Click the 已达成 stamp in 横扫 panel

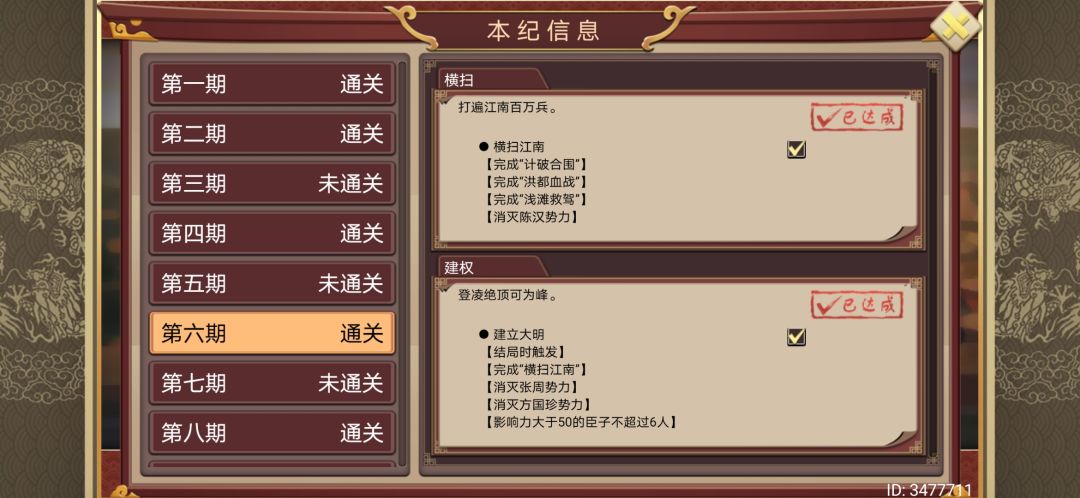pos(856,117)
